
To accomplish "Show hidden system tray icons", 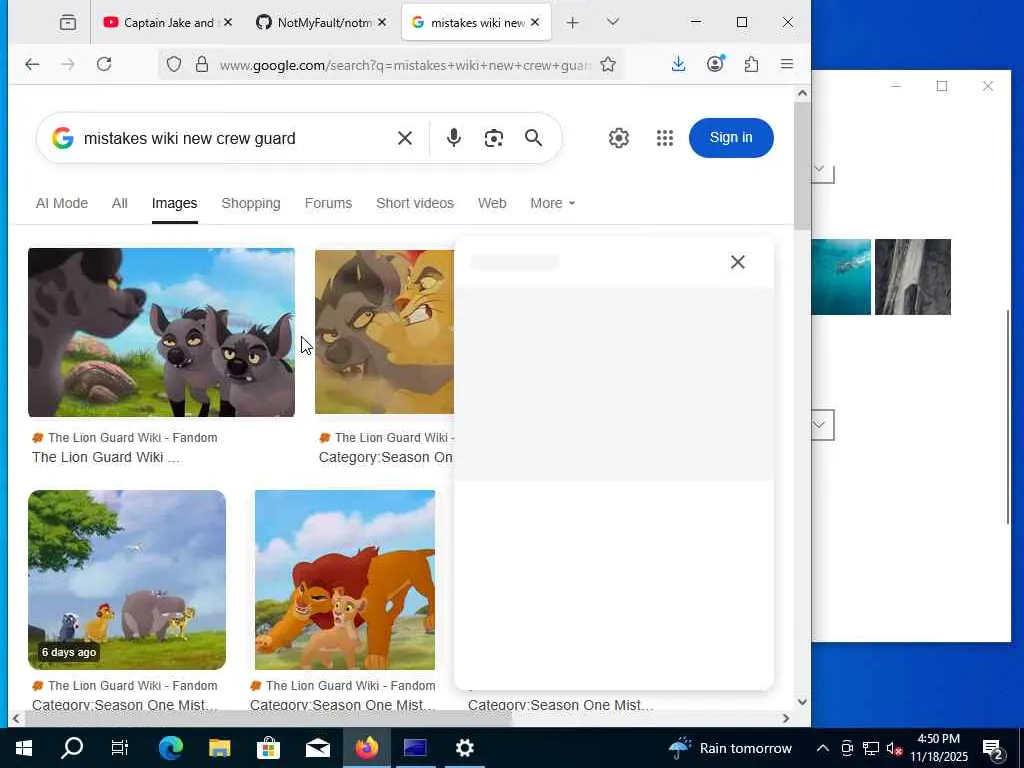I will tap(823, 748).
